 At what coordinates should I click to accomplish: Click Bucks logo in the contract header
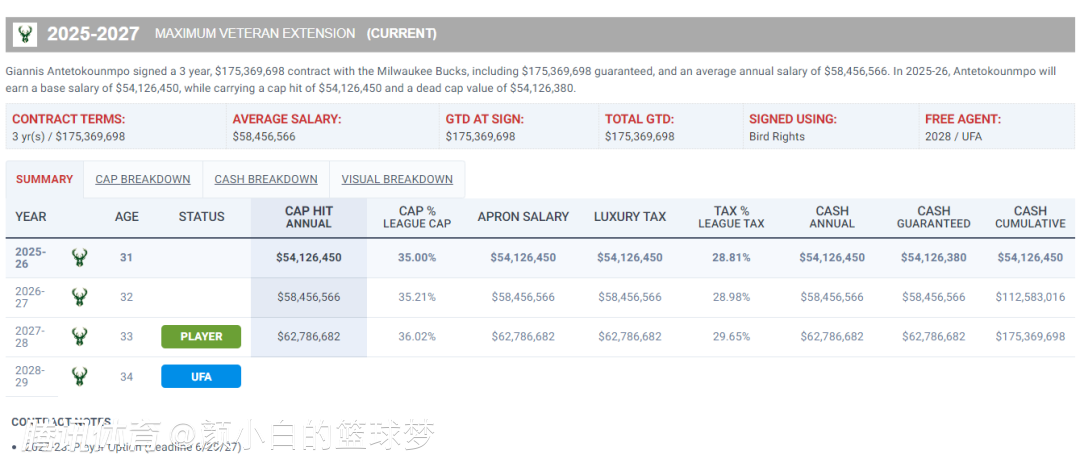25,35
